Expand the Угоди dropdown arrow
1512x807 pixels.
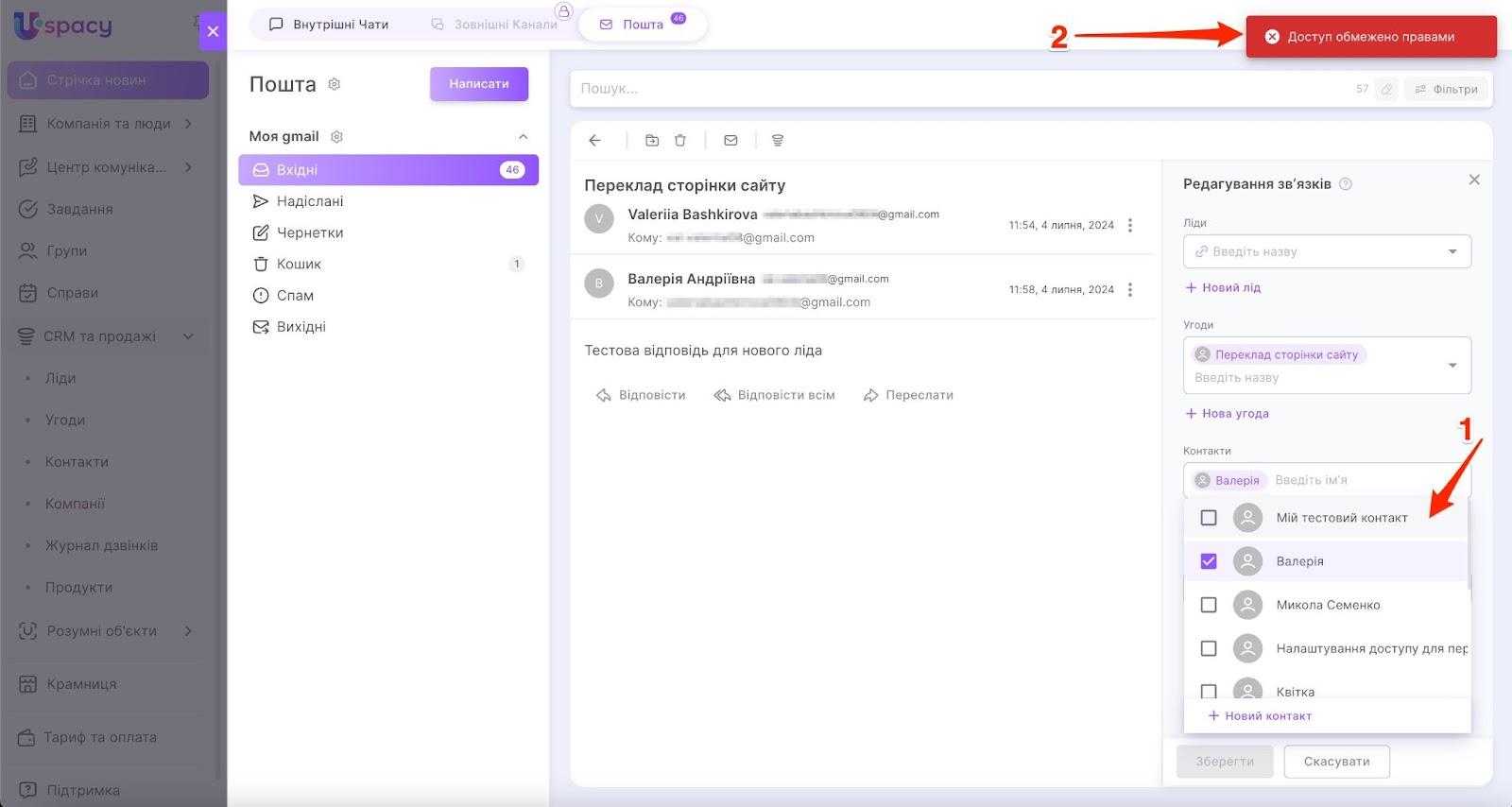click(1452, 366)
